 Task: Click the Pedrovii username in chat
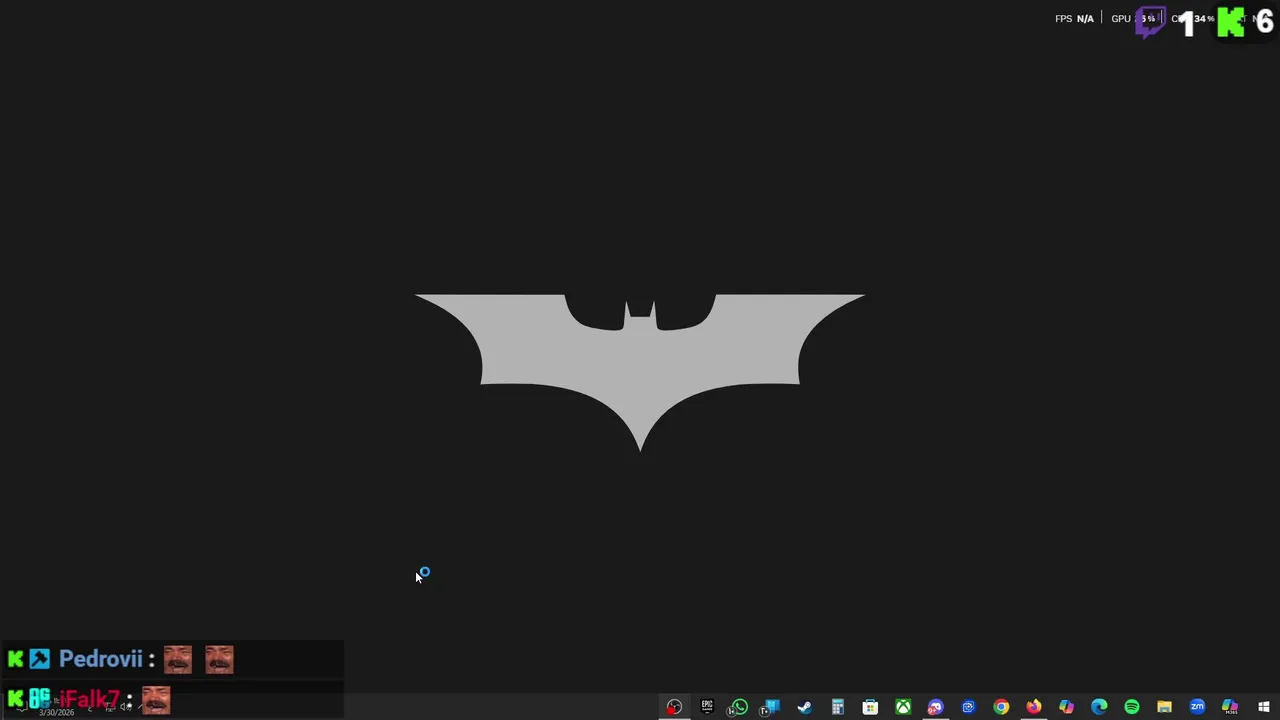pos(101,659)
